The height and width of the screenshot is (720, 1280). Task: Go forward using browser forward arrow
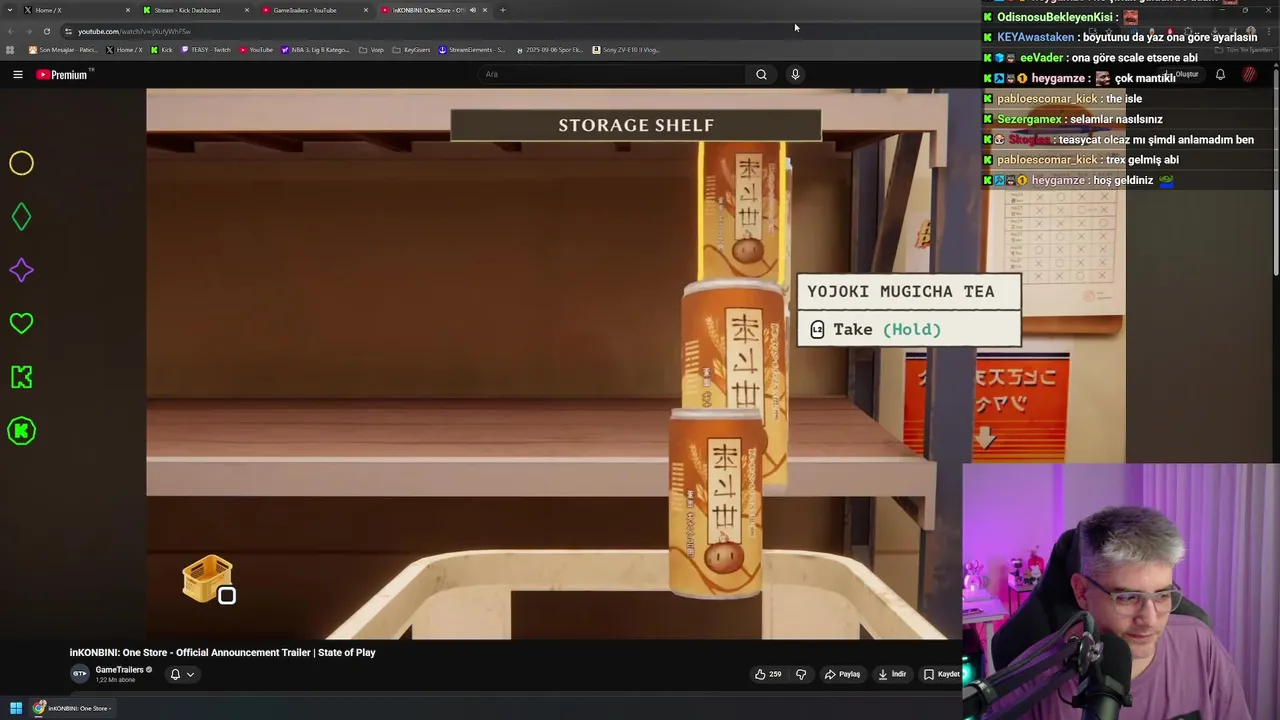pyautogui.click(x=28, y=31)
